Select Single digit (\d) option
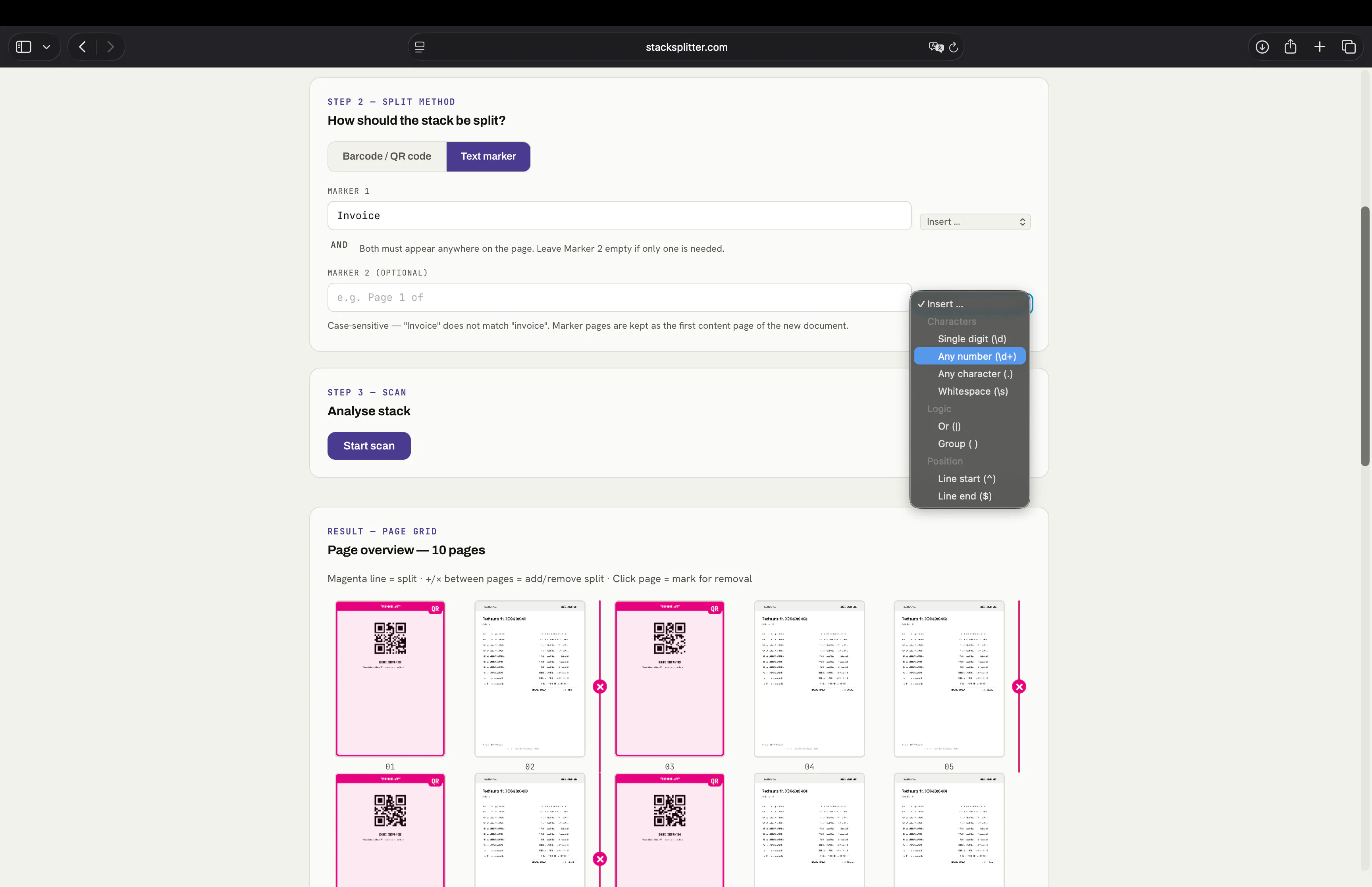1372x887 pixels. tap(969, 339)
